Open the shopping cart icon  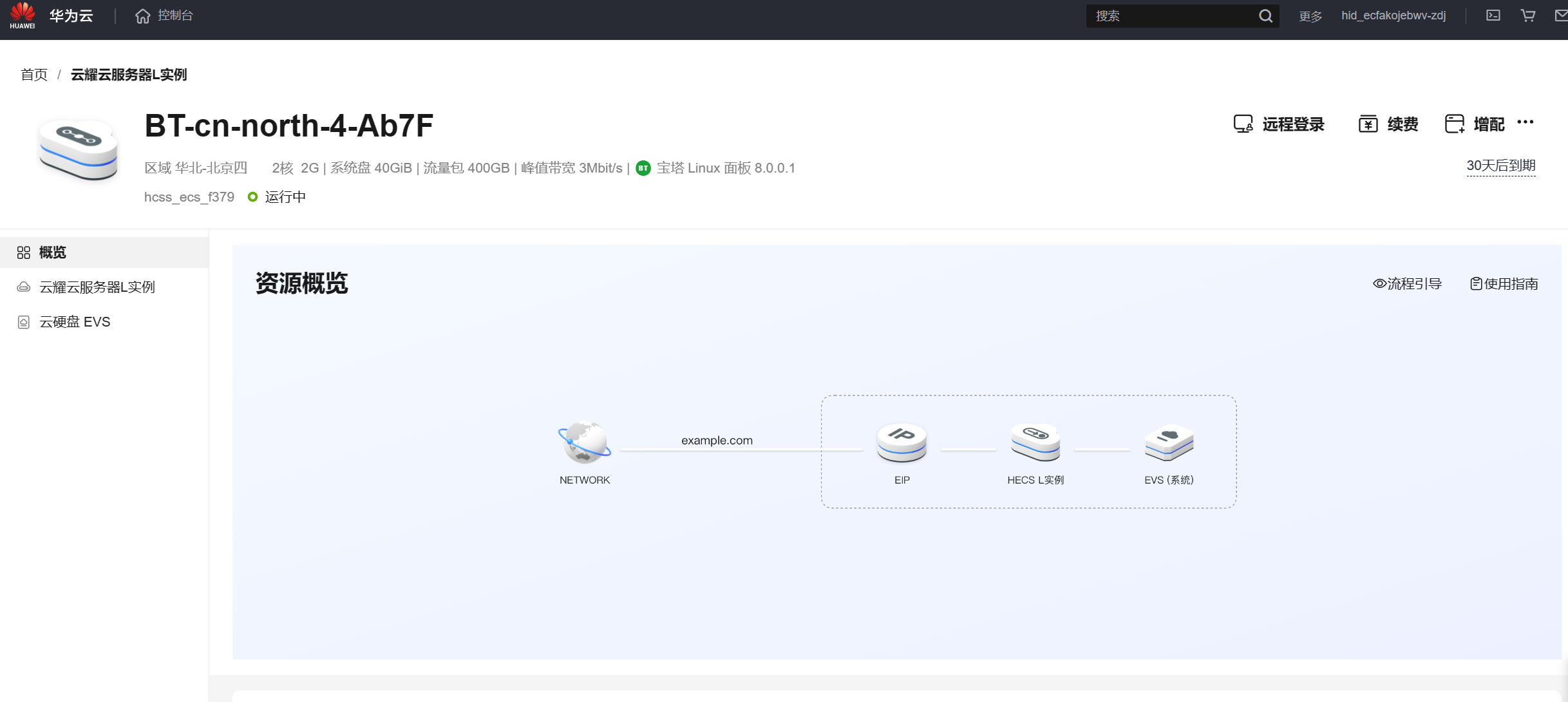click(1528, 15)
